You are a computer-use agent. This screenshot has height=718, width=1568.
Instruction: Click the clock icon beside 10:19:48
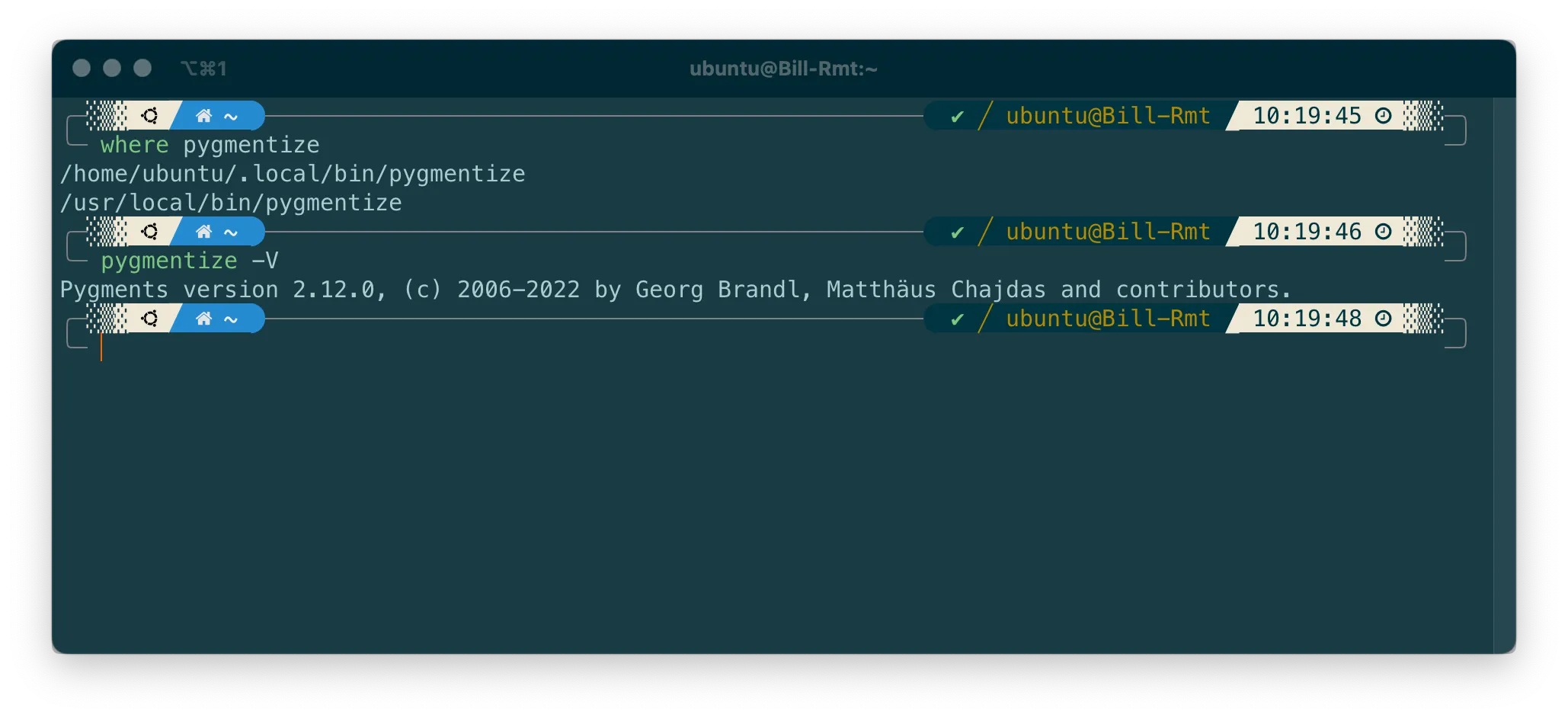(x=1383, y=319)
